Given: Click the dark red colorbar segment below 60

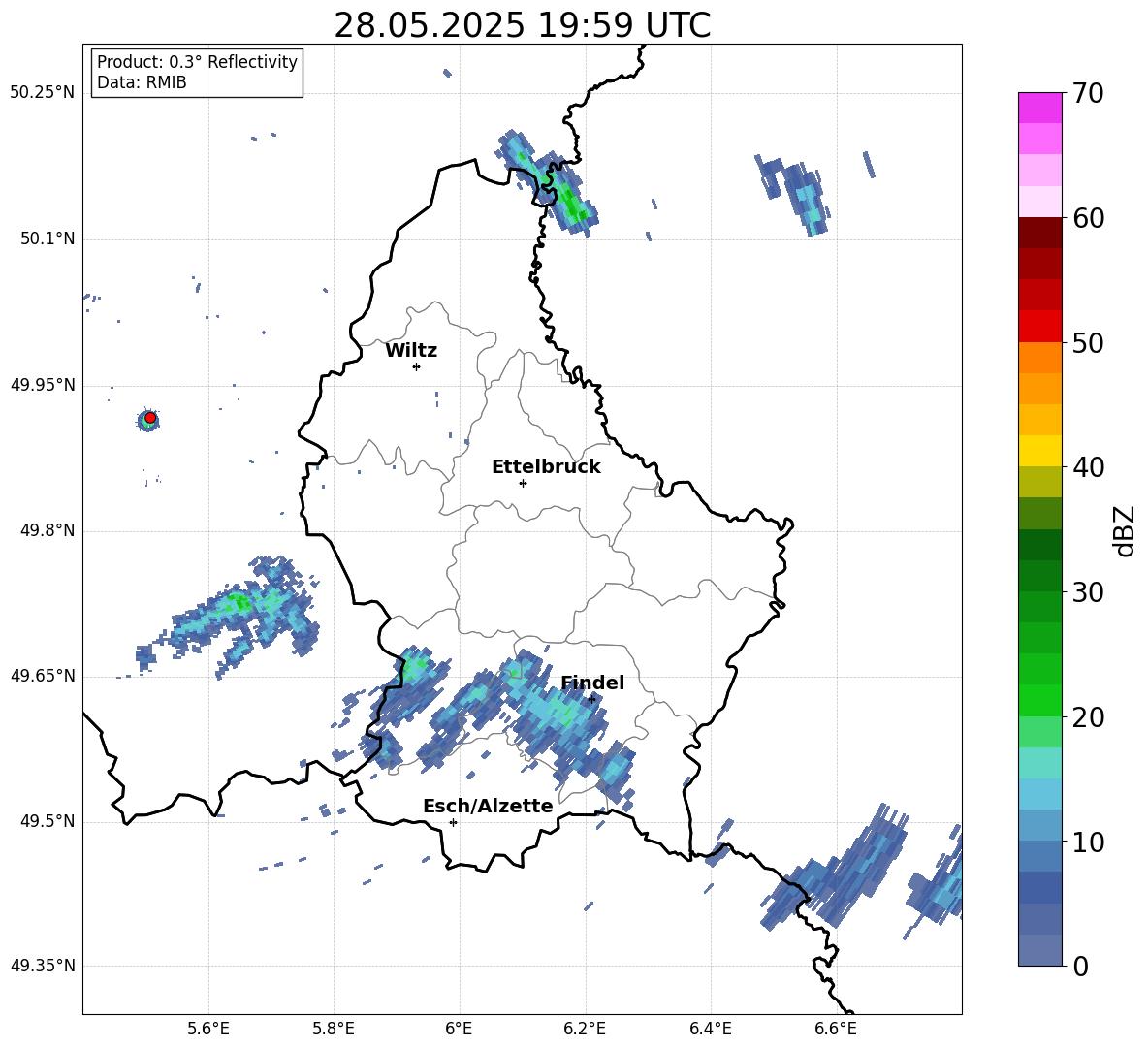Looking at the screenshot, I should 1040,233.
